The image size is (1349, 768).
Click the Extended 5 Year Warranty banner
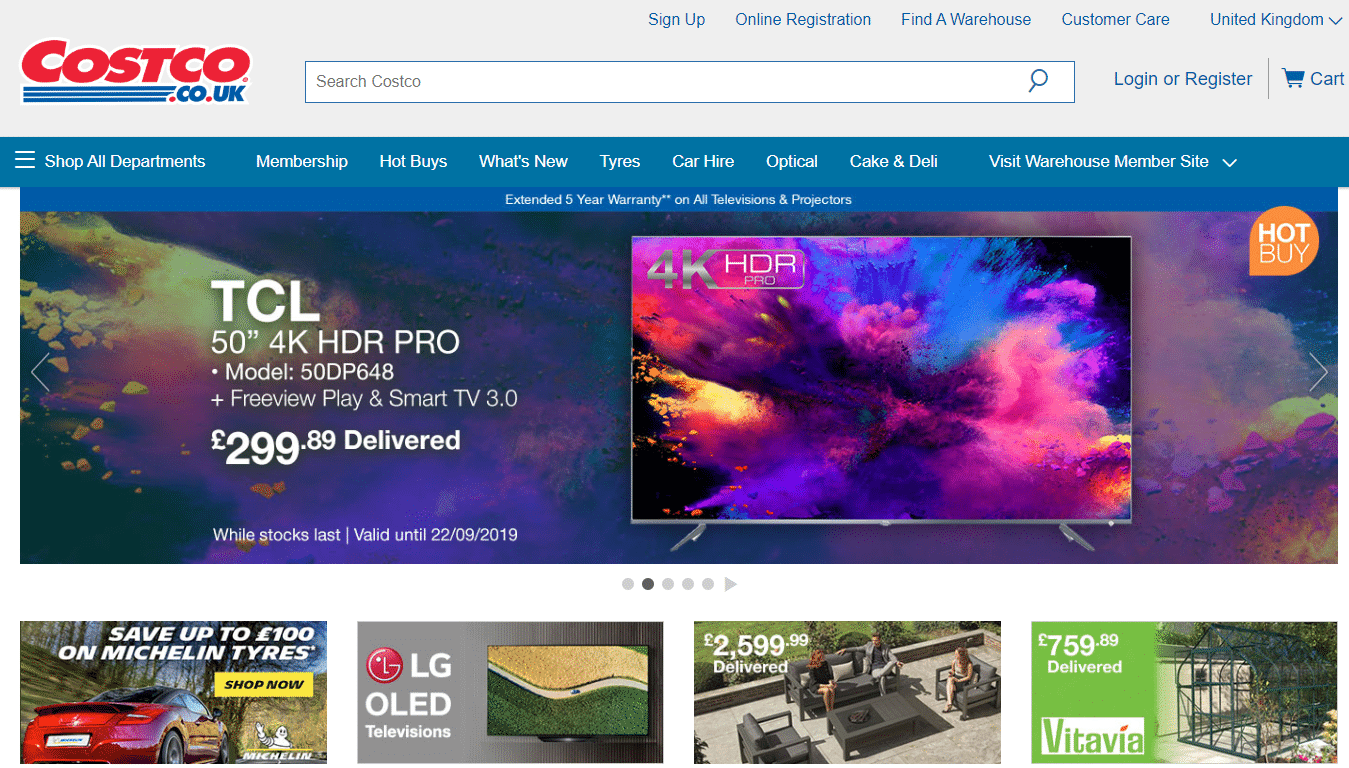(678, 199)
